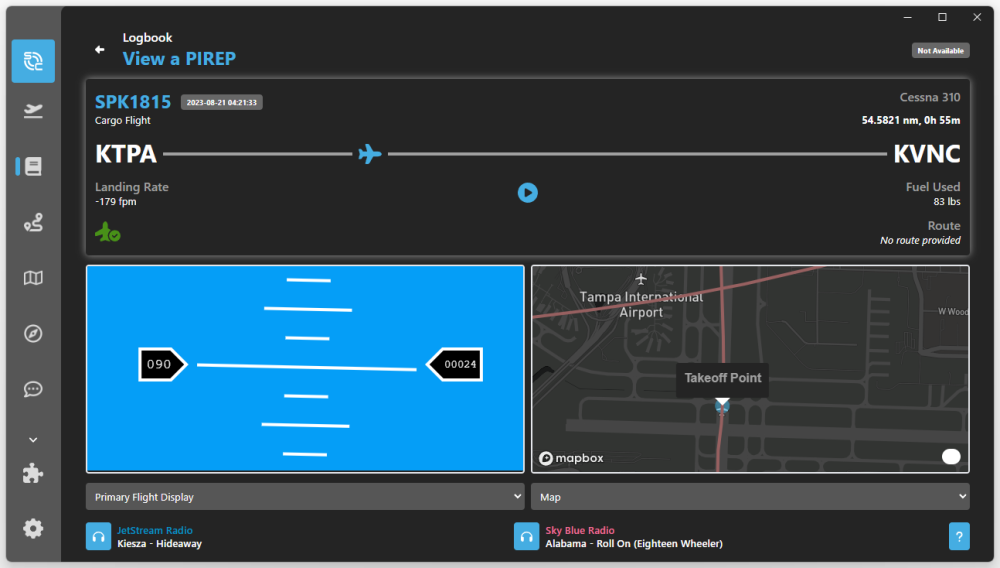Play the flight replay button
This screenshot has height=568, width=1000.
(x=528, y=193)
